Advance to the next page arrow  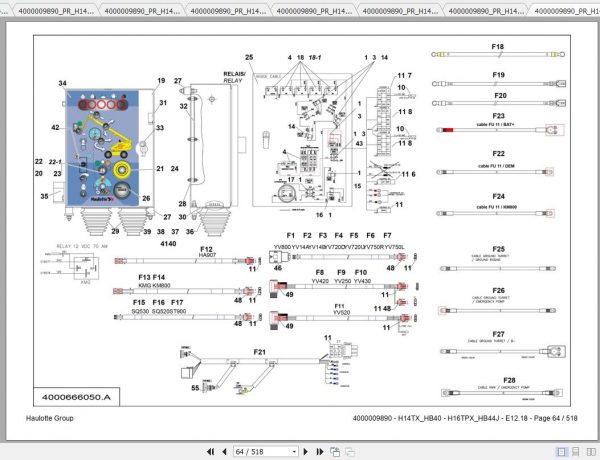pyautogui.click(x=305, y=452)
